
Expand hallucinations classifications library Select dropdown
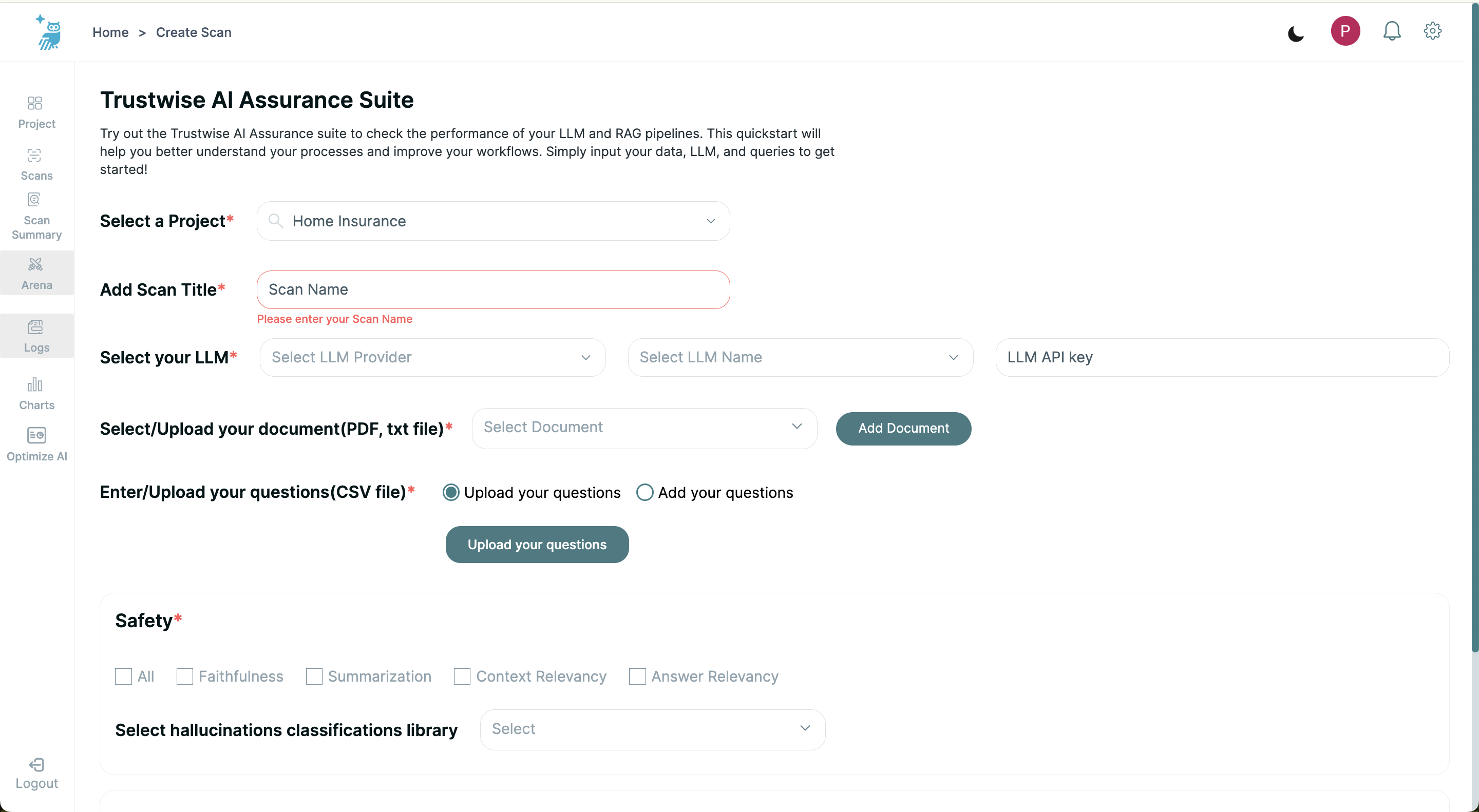[x=652, y=729]
